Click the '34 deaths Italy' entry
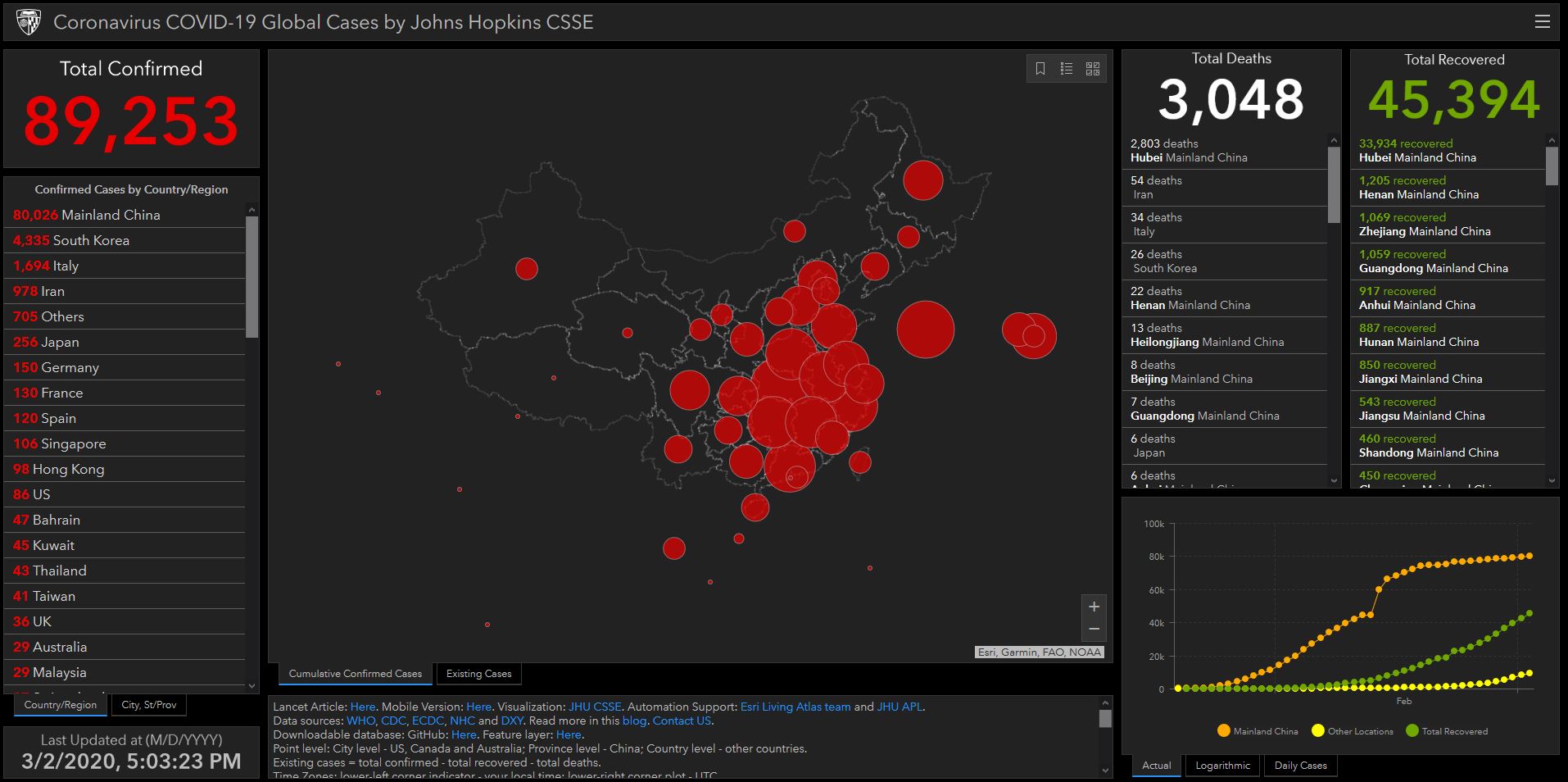This screenshot has width=1568, height=782. click(1225, 225)
